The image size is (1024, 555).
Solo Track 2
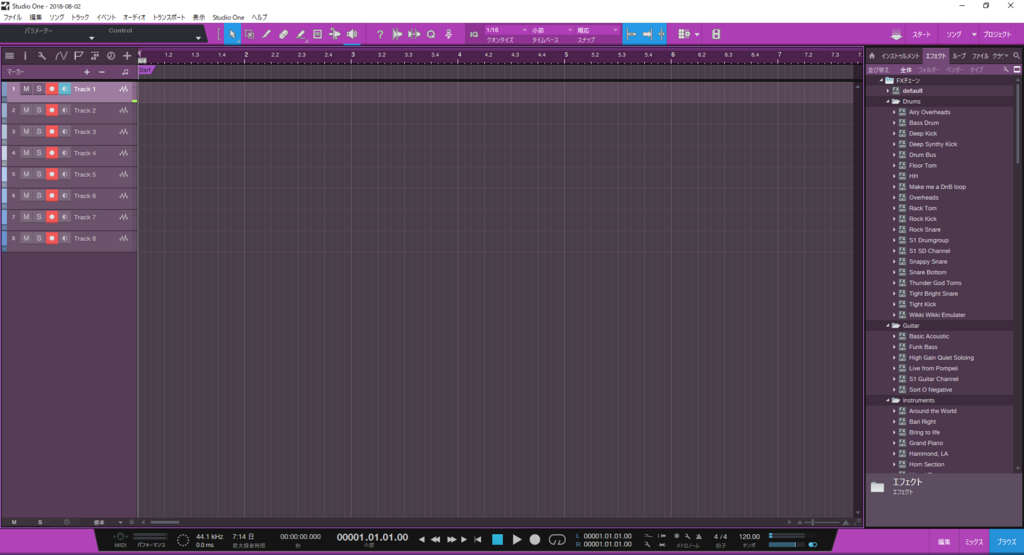pyautogui.click(x=39, y=110)
